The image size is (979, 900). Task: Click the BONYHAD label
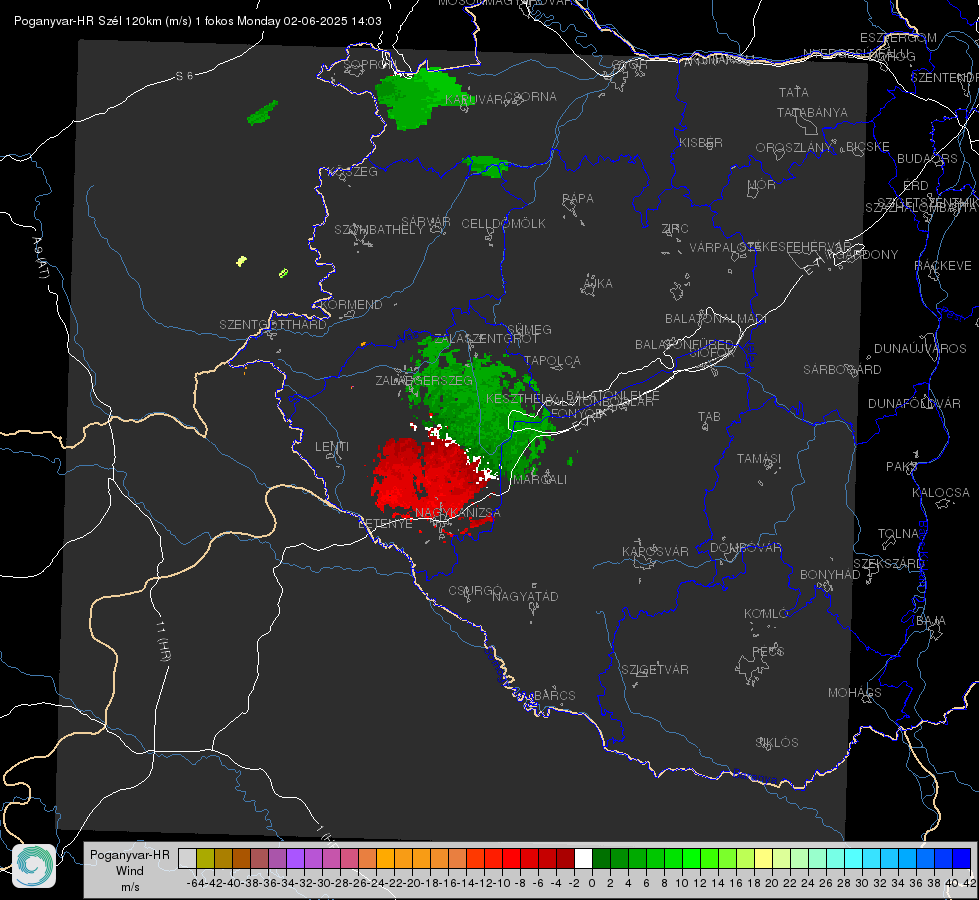coord(830,575)
